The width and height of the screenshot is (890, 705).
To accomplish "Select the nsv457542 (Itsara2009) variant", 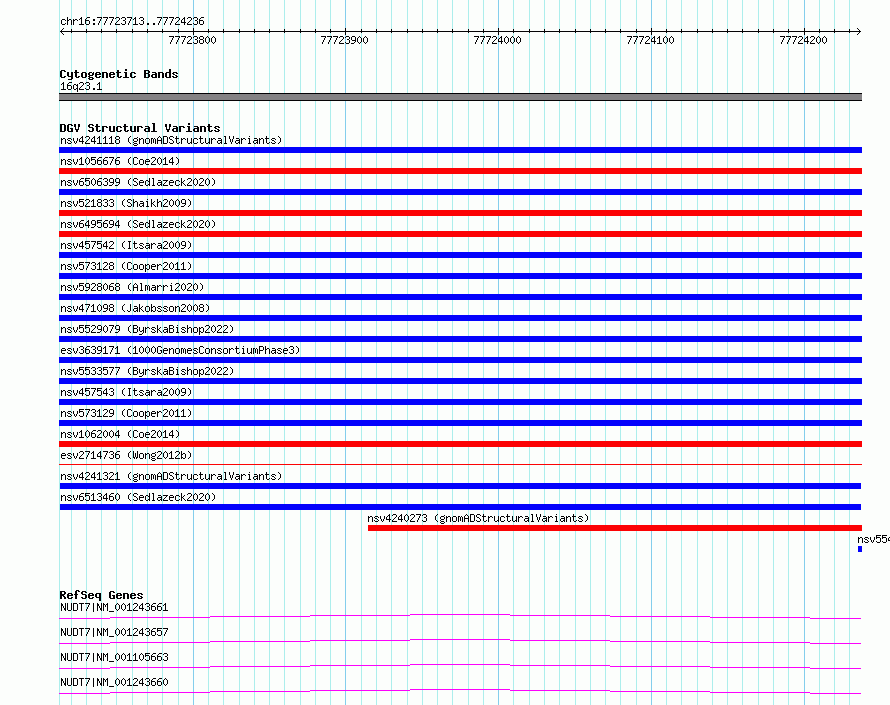I will [x=126, y=245].
